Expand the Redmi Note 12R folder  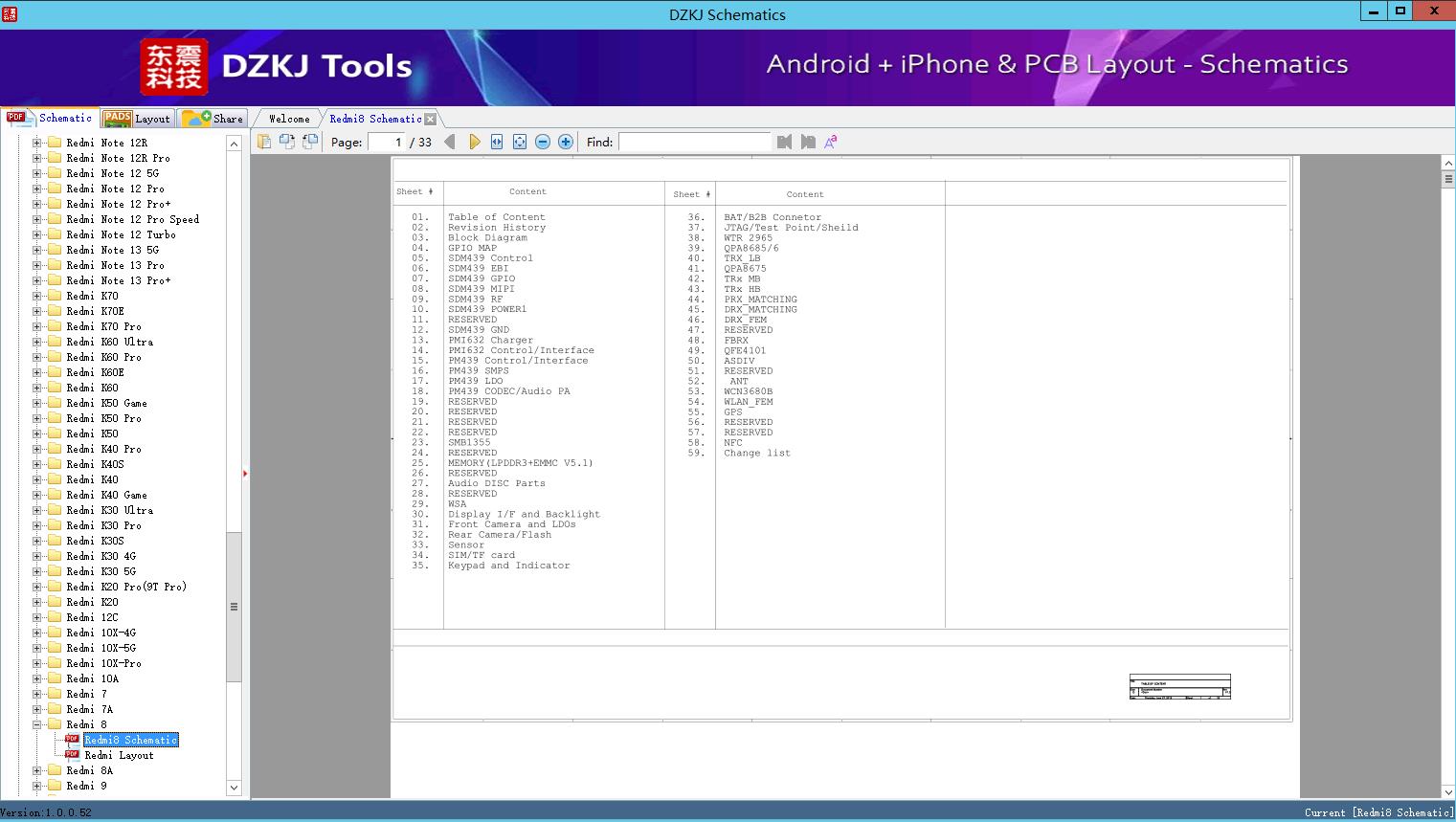click(36, 143)
